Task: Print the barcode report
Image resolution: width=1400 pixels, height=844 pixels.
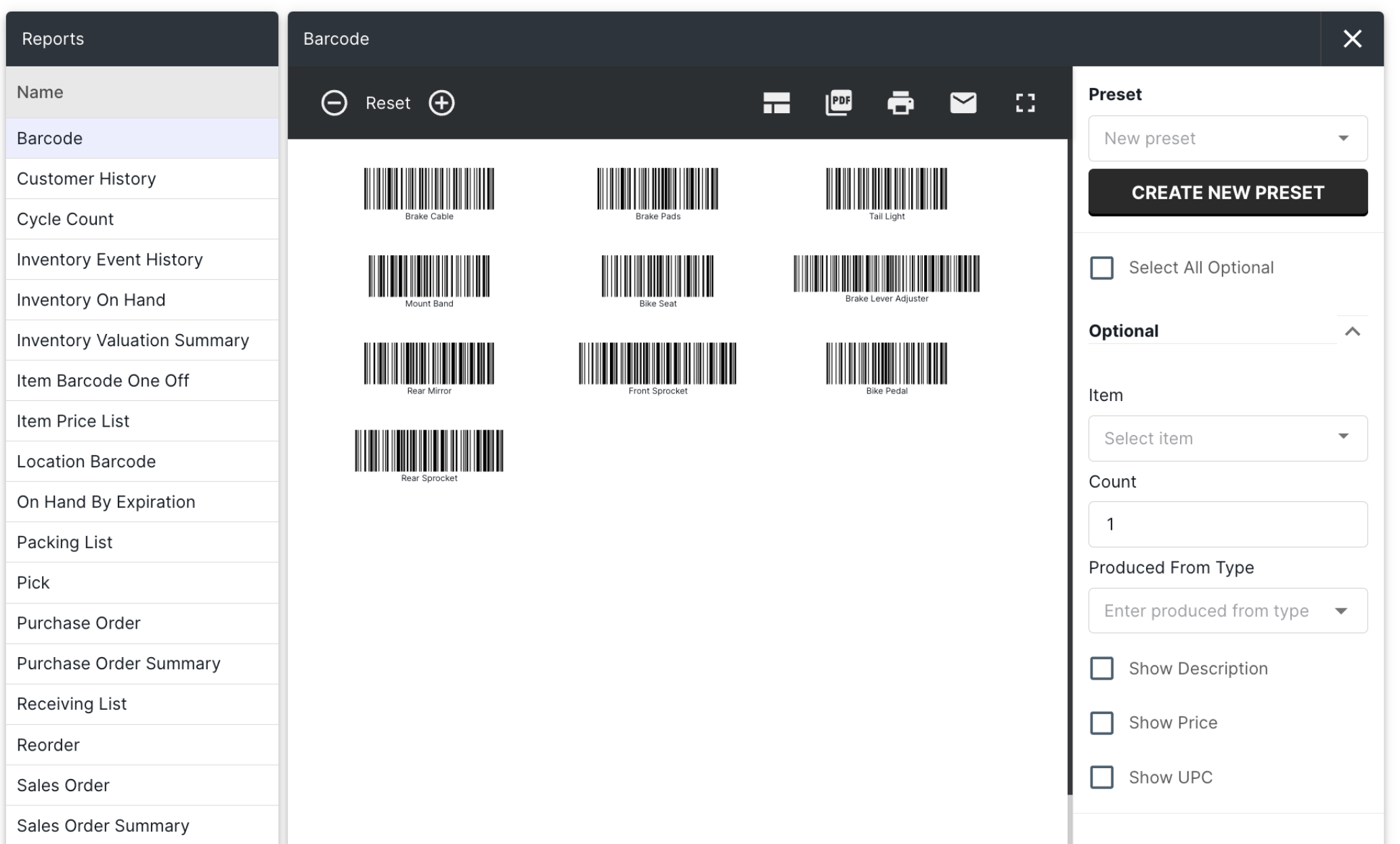Action: (900, 103)
